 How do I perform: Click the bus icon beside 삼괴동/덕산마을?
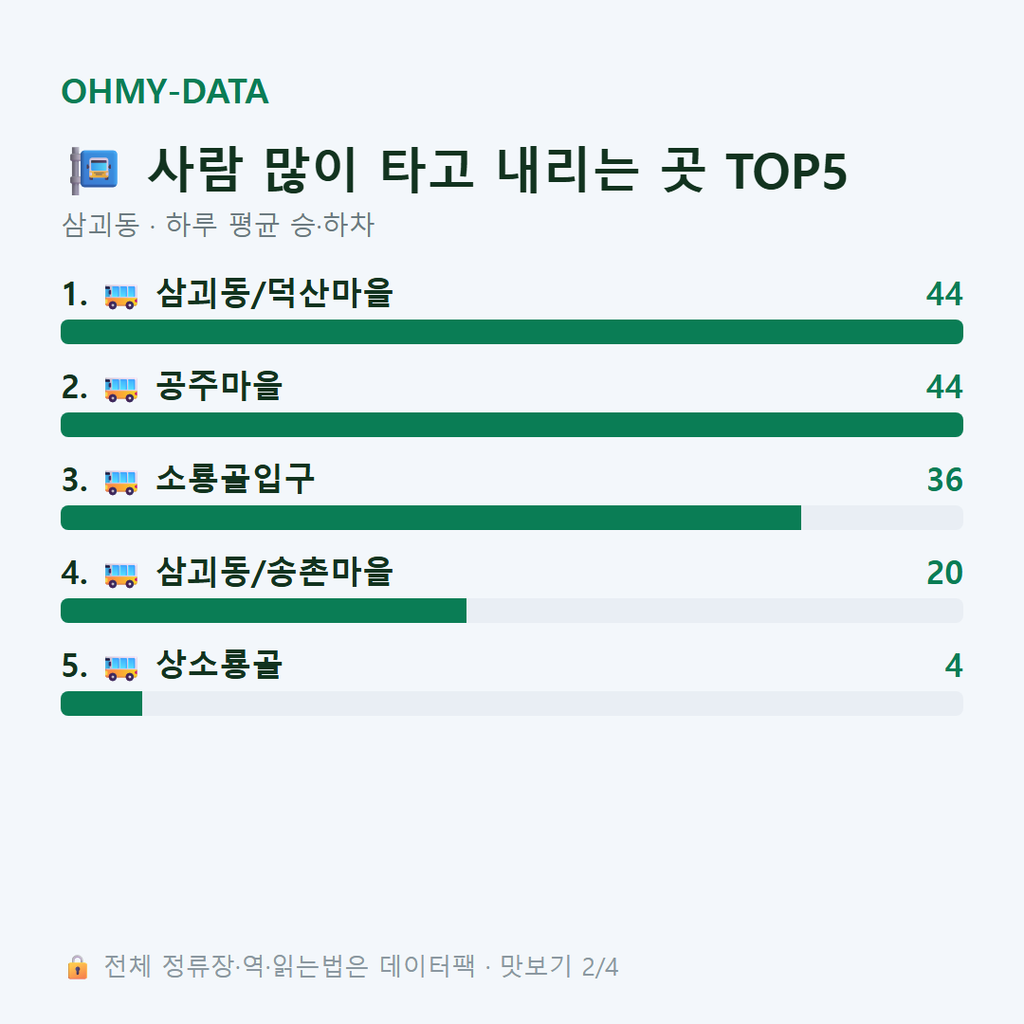(121, 296)
